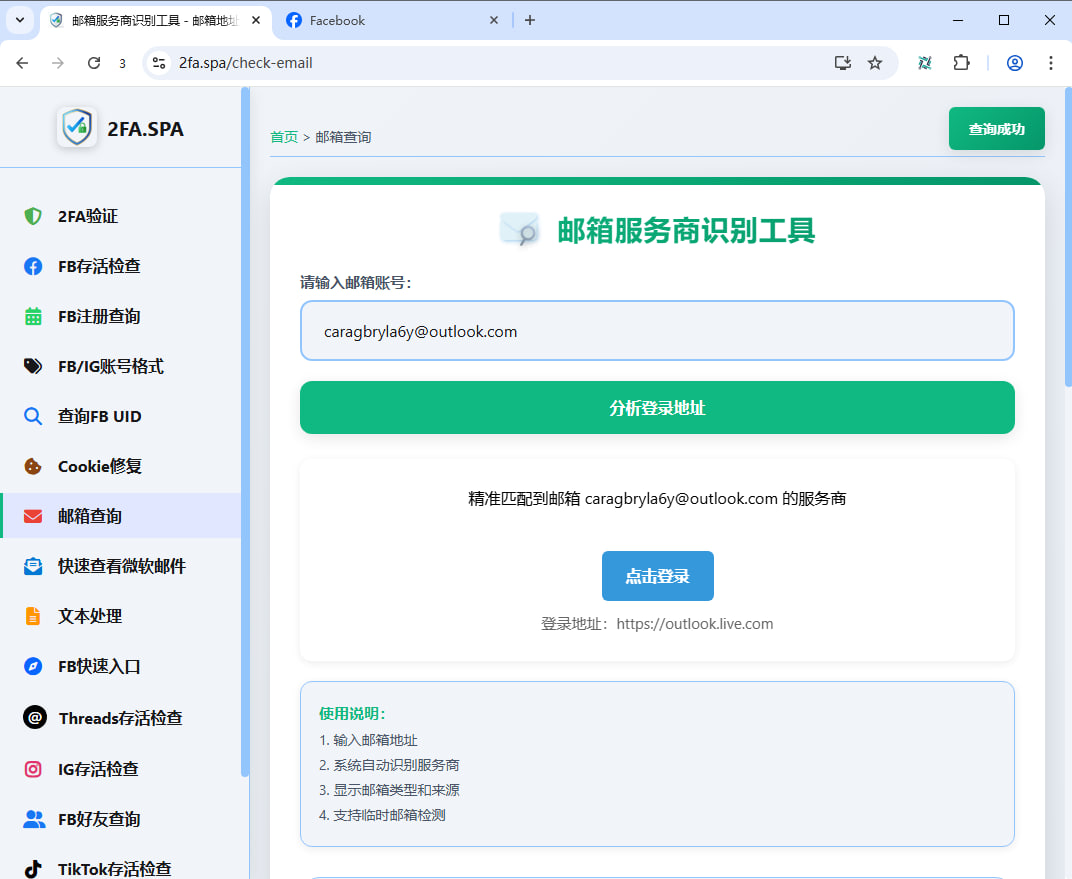Click the main page vertical scrollbar
The image size is (1072, 879).
tap(1068, 236)
